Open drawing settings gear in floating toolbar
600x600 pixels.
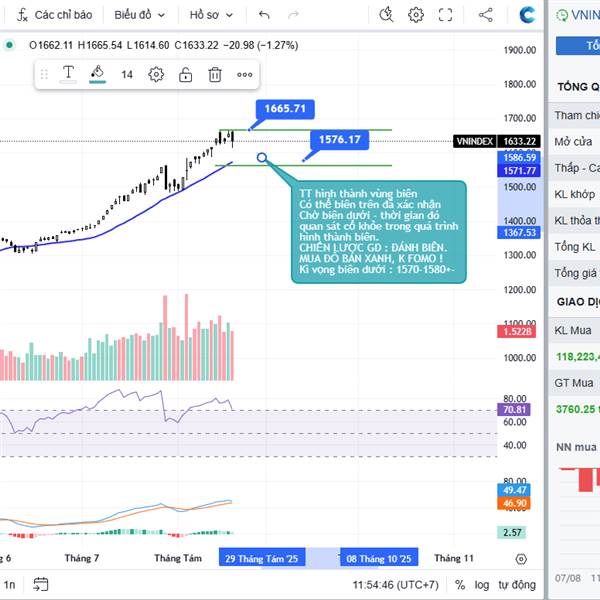tap(156, 74)
